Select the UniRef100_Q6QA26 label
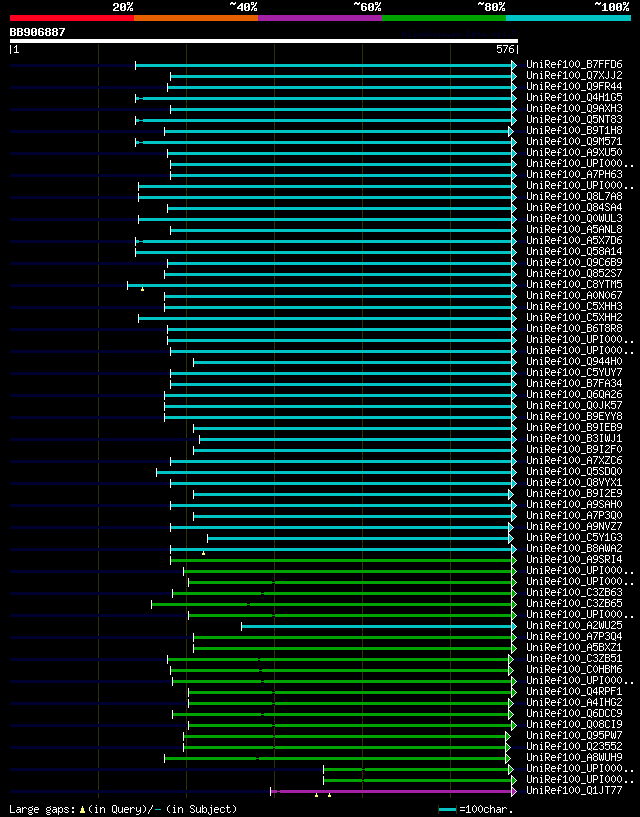The image size is (640, 817). (x=574, y=394)
